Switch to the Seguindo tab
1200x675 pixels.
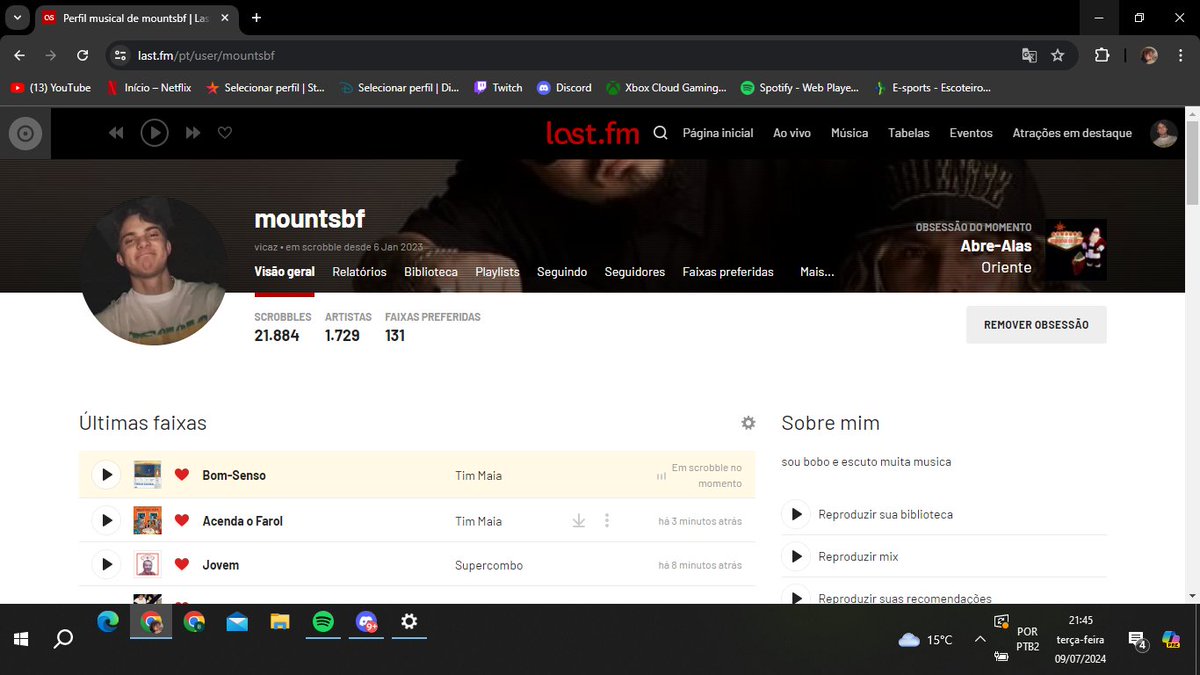[562, 272]
